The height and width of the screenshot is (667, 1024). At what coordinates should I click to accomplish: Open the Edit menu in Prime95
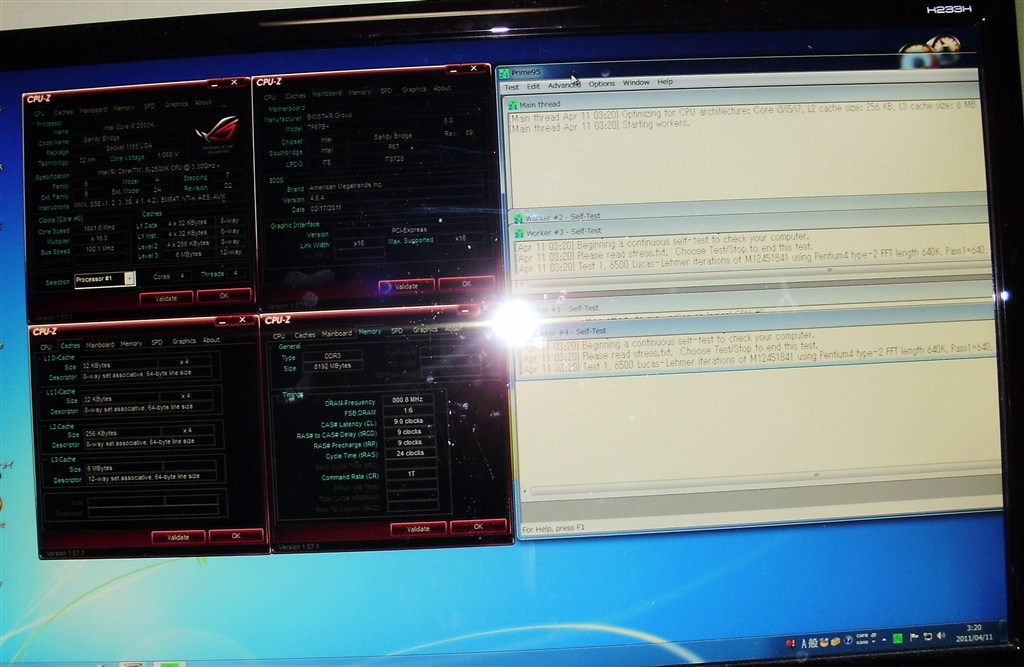click(534, 86)
